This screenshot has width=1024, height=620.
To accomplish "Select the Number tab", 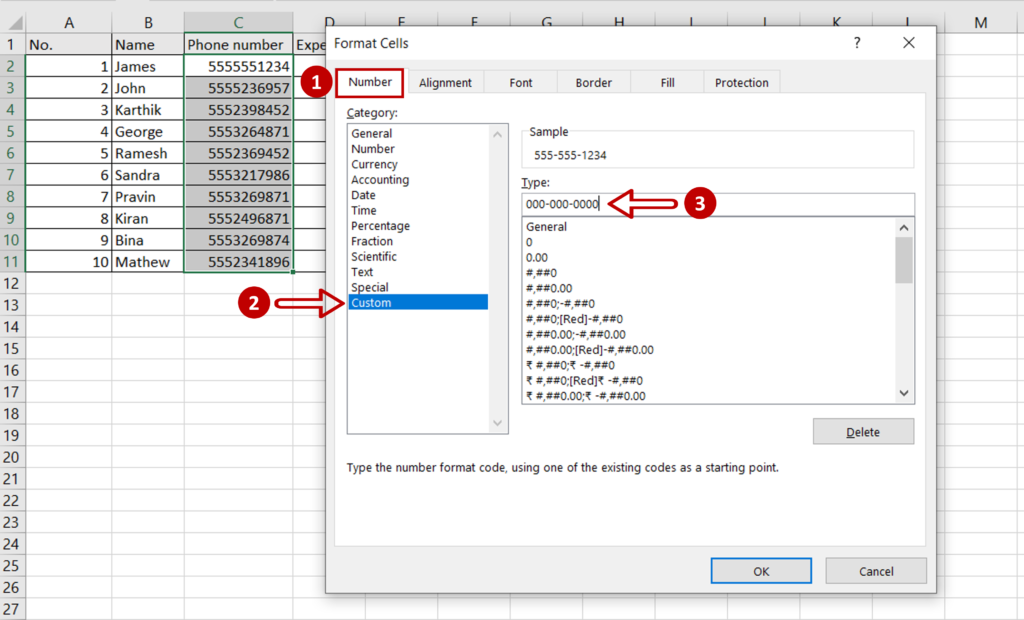I will (369, 82).
